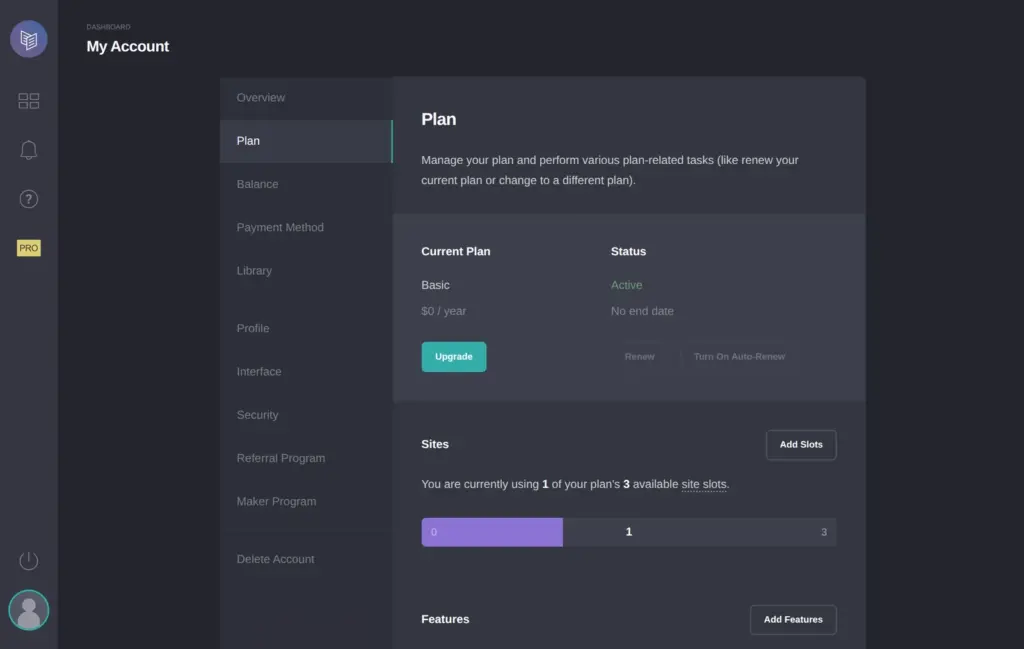Open the Interface settings
This screenshot has width=1024, height=649.
pyautogui.click(x=306, y=372)
